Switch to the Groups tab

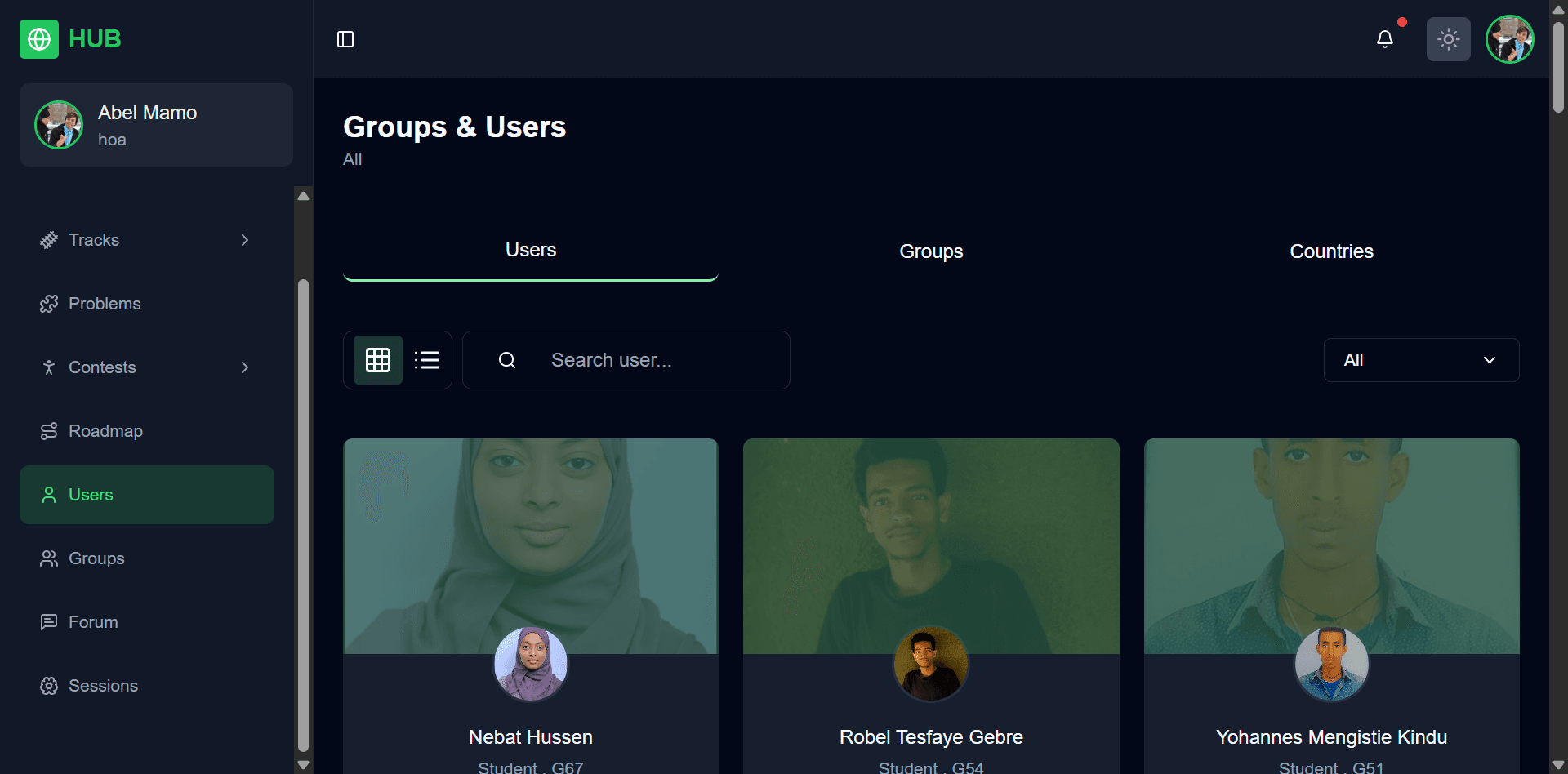[931, 251]
